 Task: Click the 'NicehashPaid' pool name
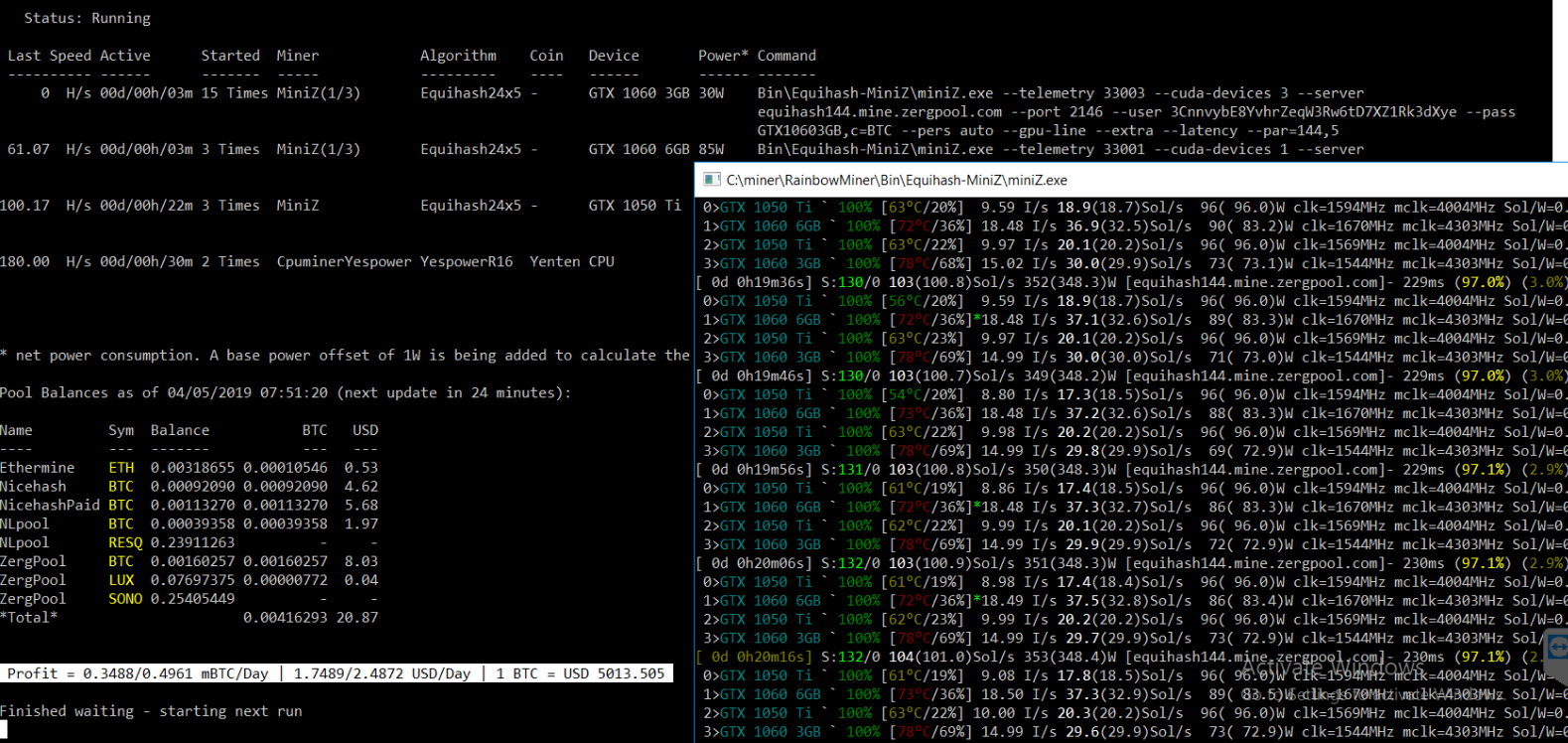[50, 505]
